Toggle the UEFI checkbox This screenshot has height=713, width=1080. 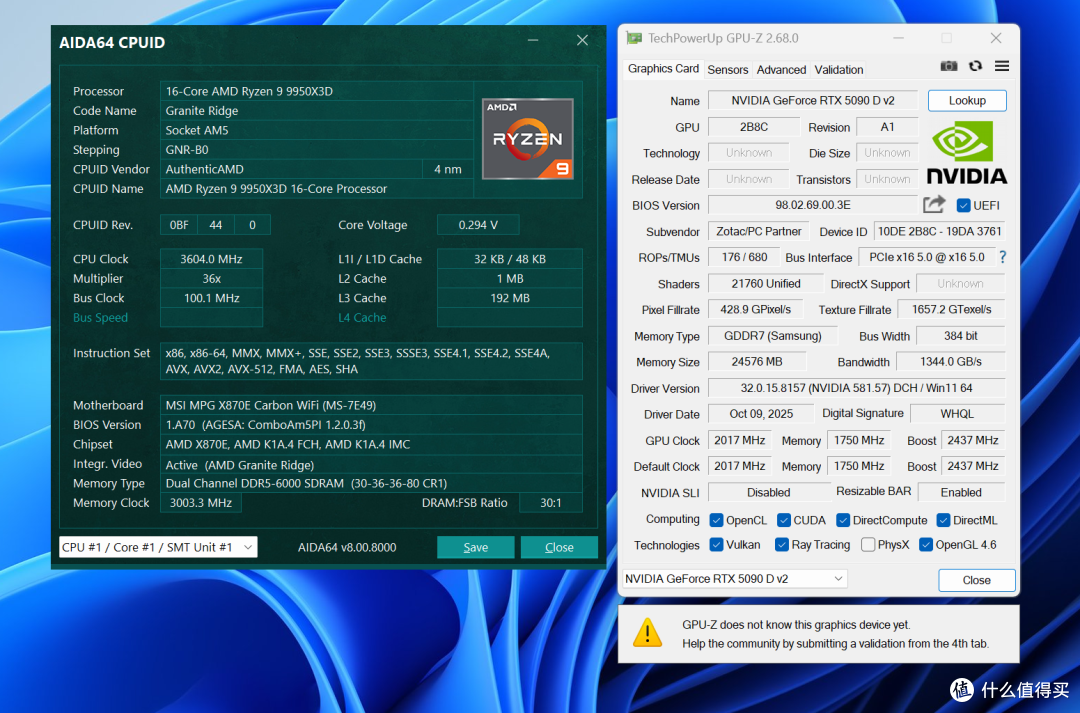963,205
